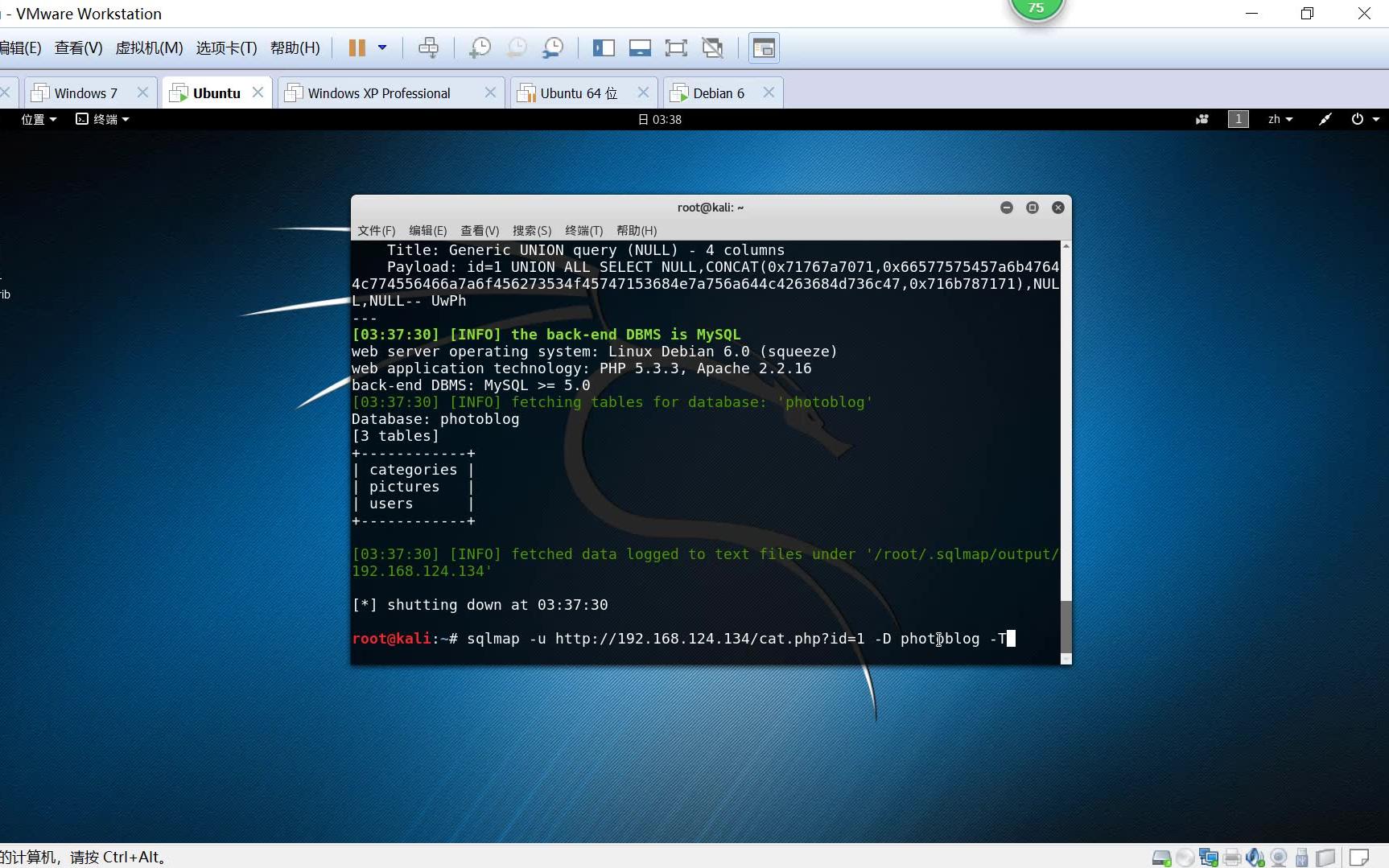
Task: Open the 终端 launcher in the Kali panel
Action: [101, 119]
